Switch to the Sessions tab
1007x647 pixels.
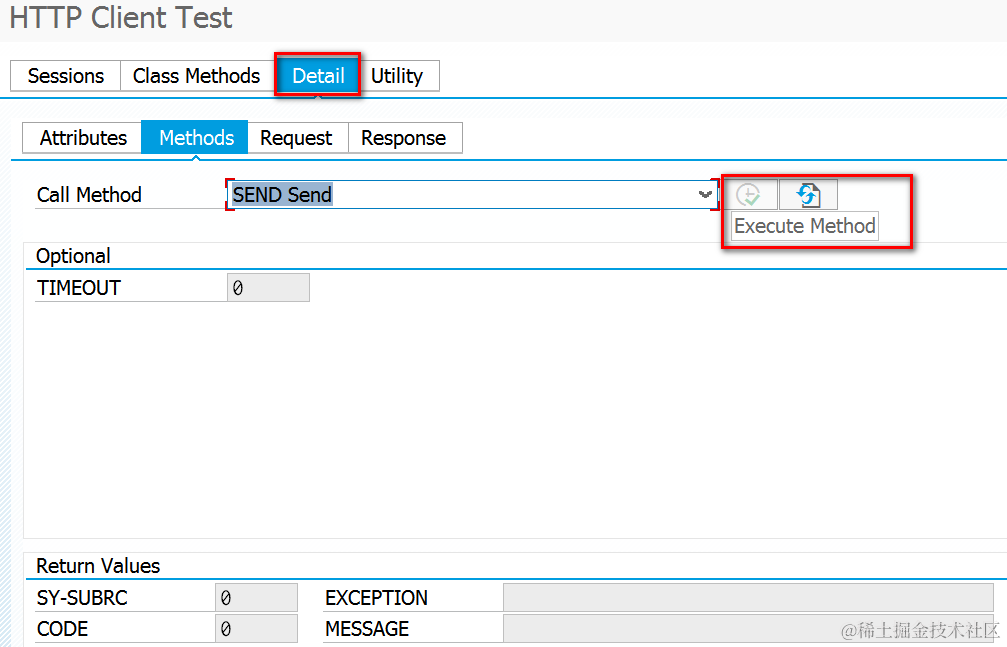click(x=66, y=76)
